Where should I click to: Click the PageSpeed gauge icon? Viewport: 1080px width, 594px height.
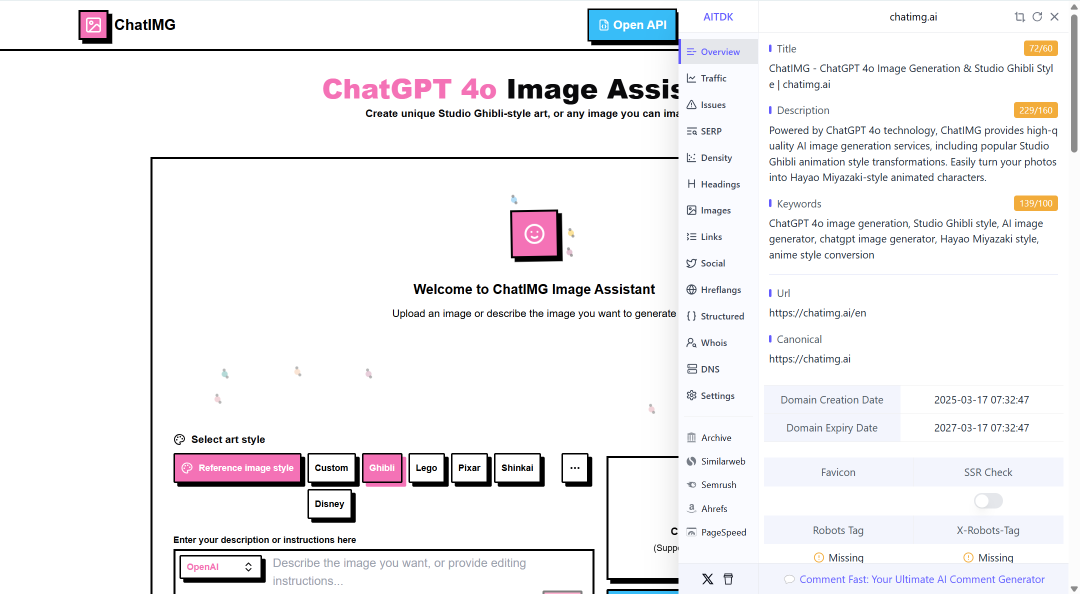692,532
